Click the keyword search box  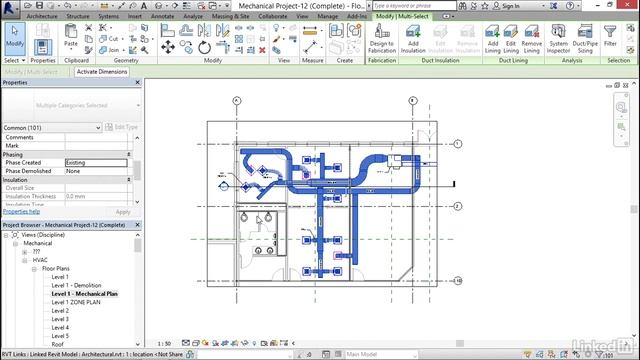point(414,6)
